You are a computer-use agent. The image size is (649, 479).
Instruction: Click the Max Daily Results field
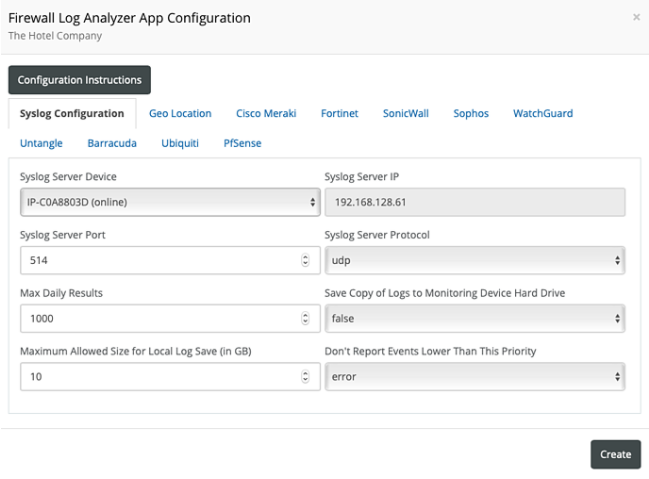170,318
